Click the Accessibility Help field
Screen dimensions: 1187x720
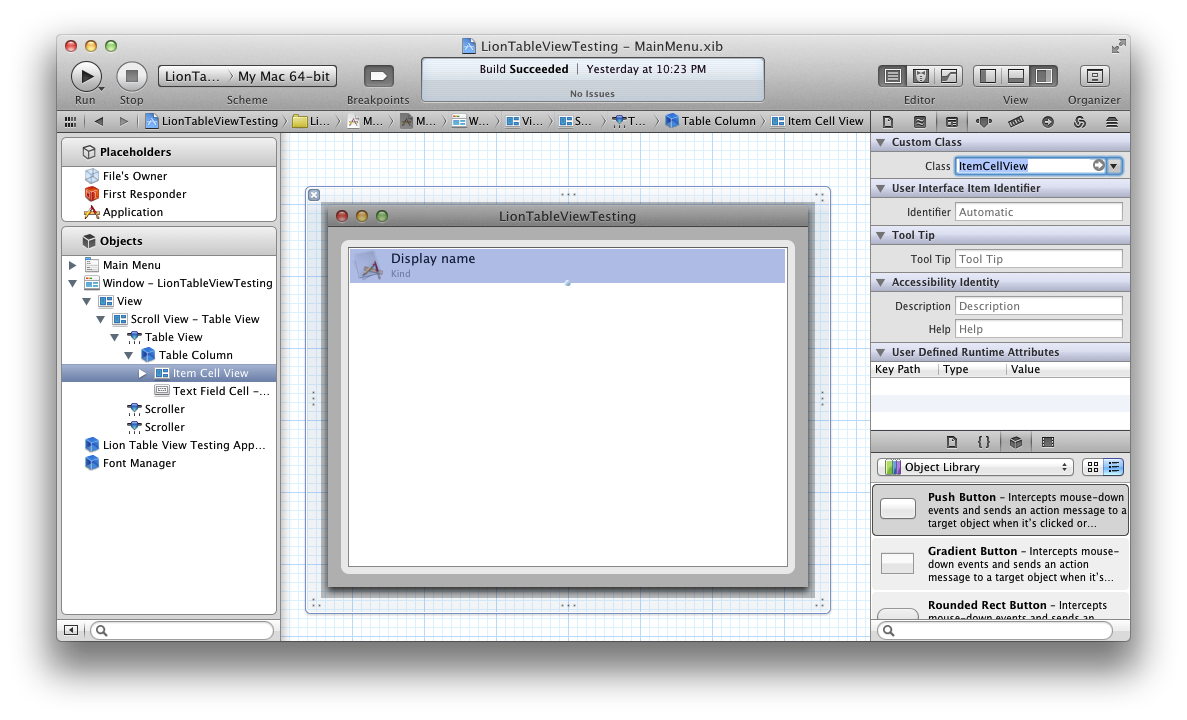pyautogui.click(x=1039, y=329)
